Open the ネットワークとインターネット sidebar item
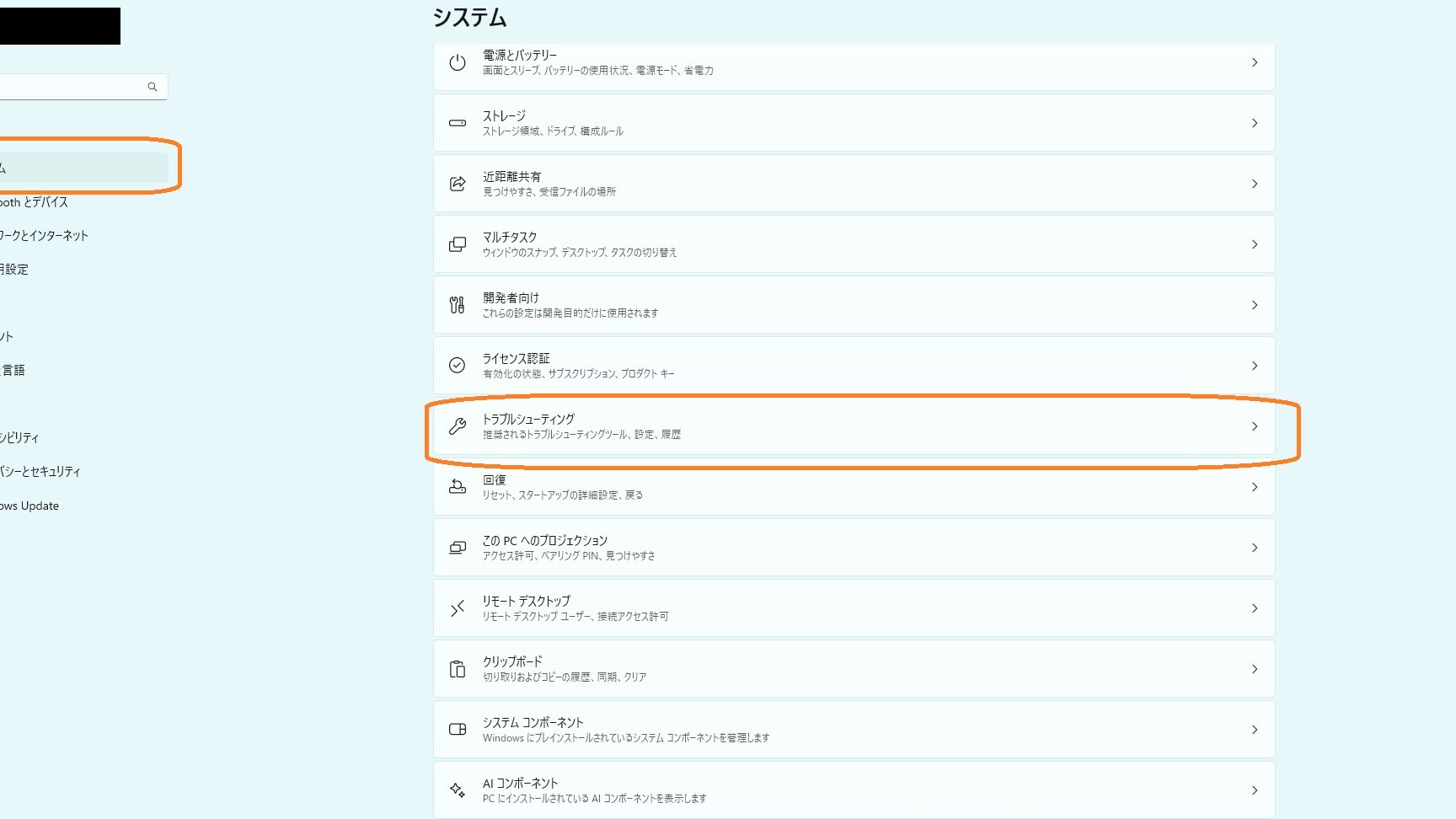 (44, 236)
